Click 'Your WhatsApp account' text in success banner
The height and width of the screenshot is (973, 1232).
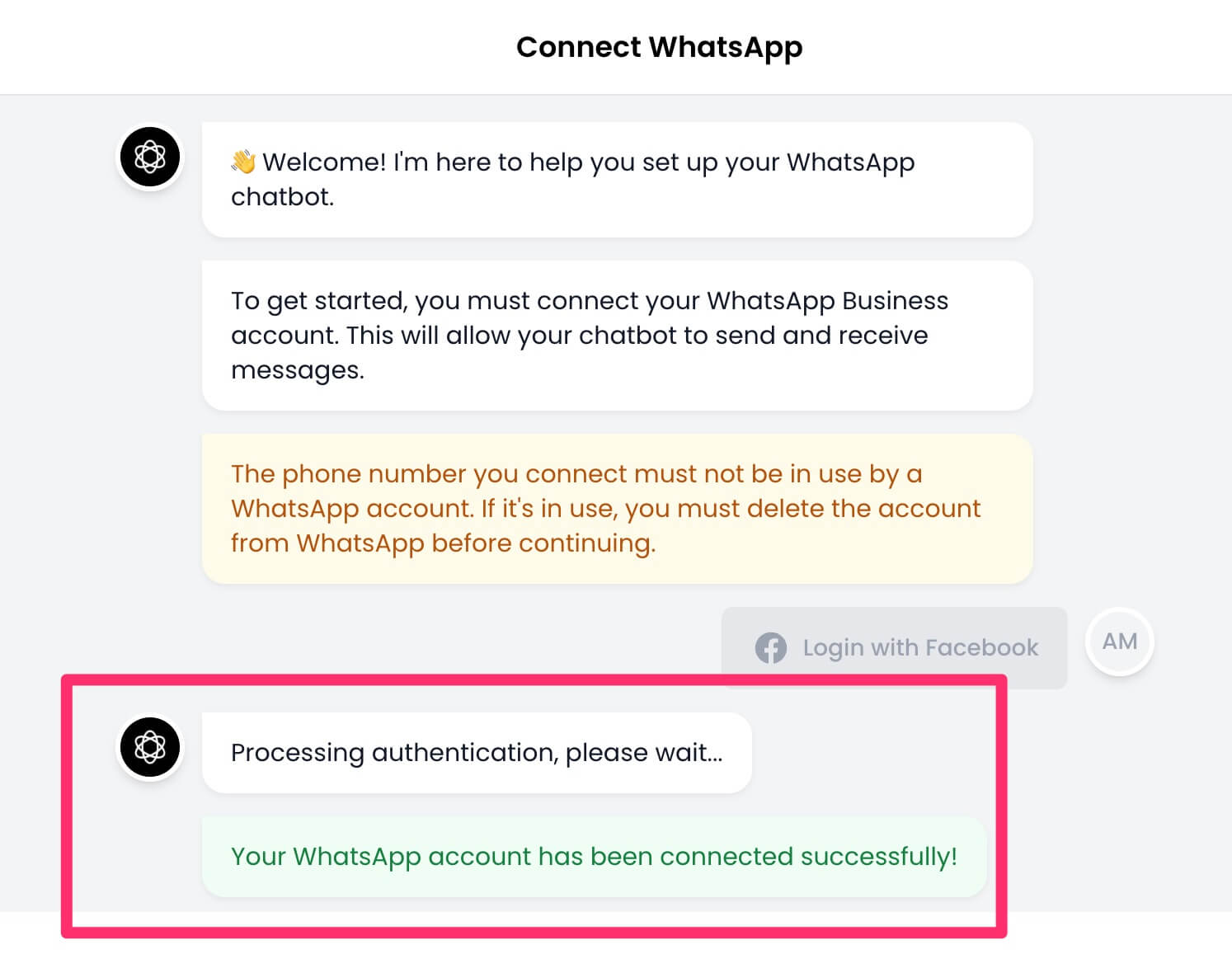[381, 857]
